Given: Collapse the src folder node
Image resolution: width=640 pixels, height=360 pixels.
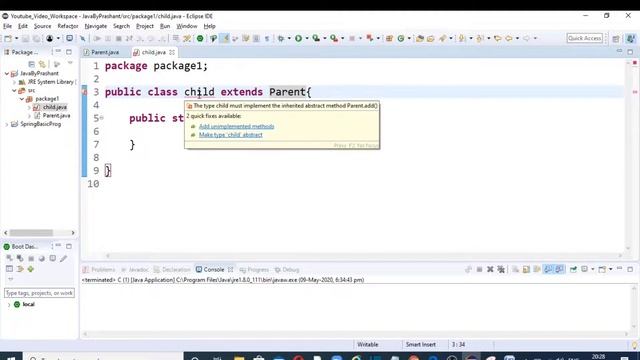Looking at the screenshot, I should (x=14, y=91).
